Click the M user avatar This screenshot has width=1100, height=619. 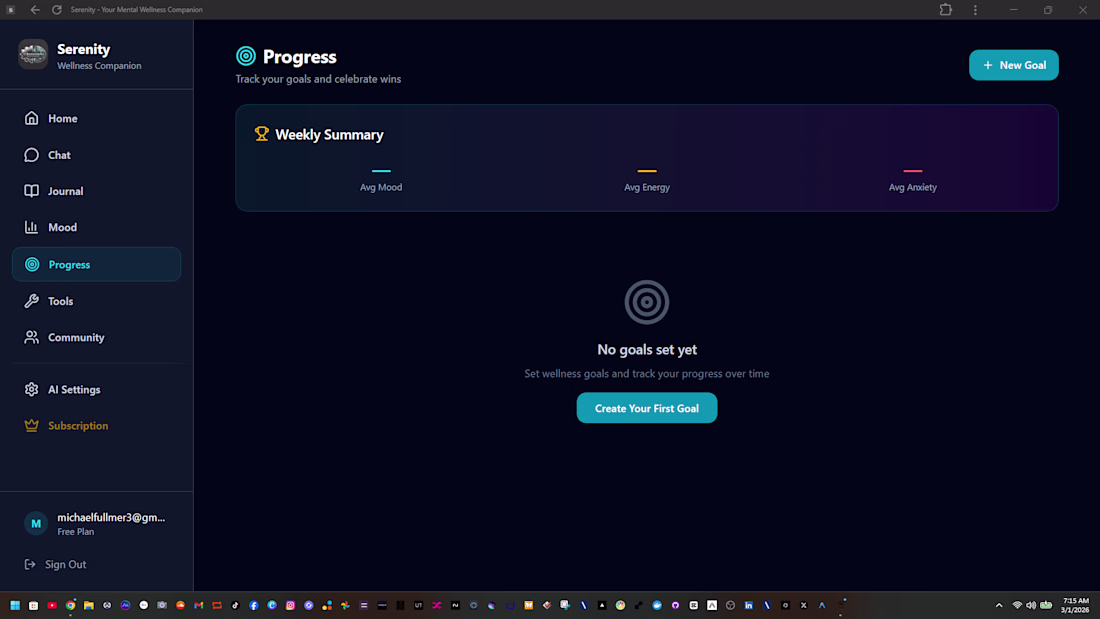[x=36, y=524]
